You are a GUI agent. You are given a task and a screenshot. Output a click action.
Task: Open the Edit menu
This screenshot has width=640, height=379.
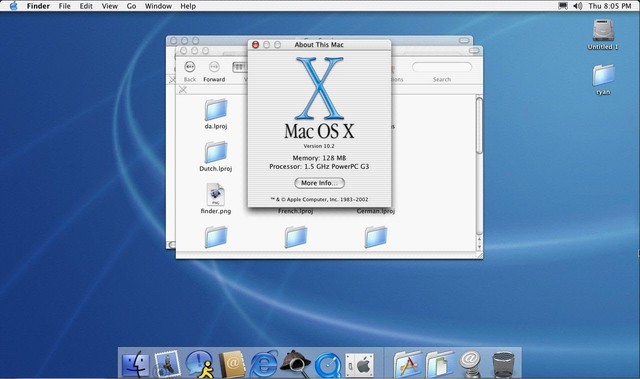pos(86,6)
